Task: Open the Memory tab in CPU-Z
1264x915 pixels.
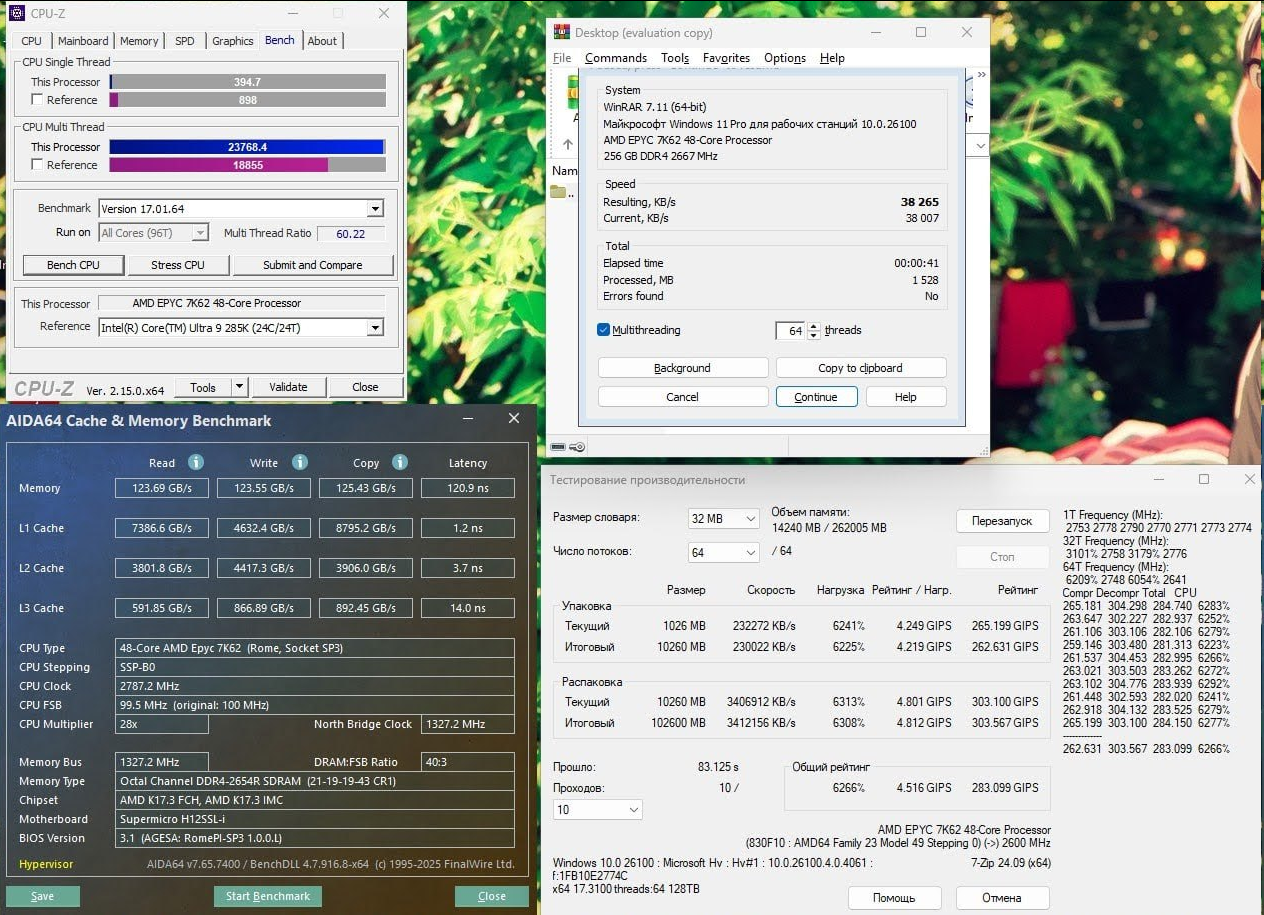Action: [x=139, y=41]
